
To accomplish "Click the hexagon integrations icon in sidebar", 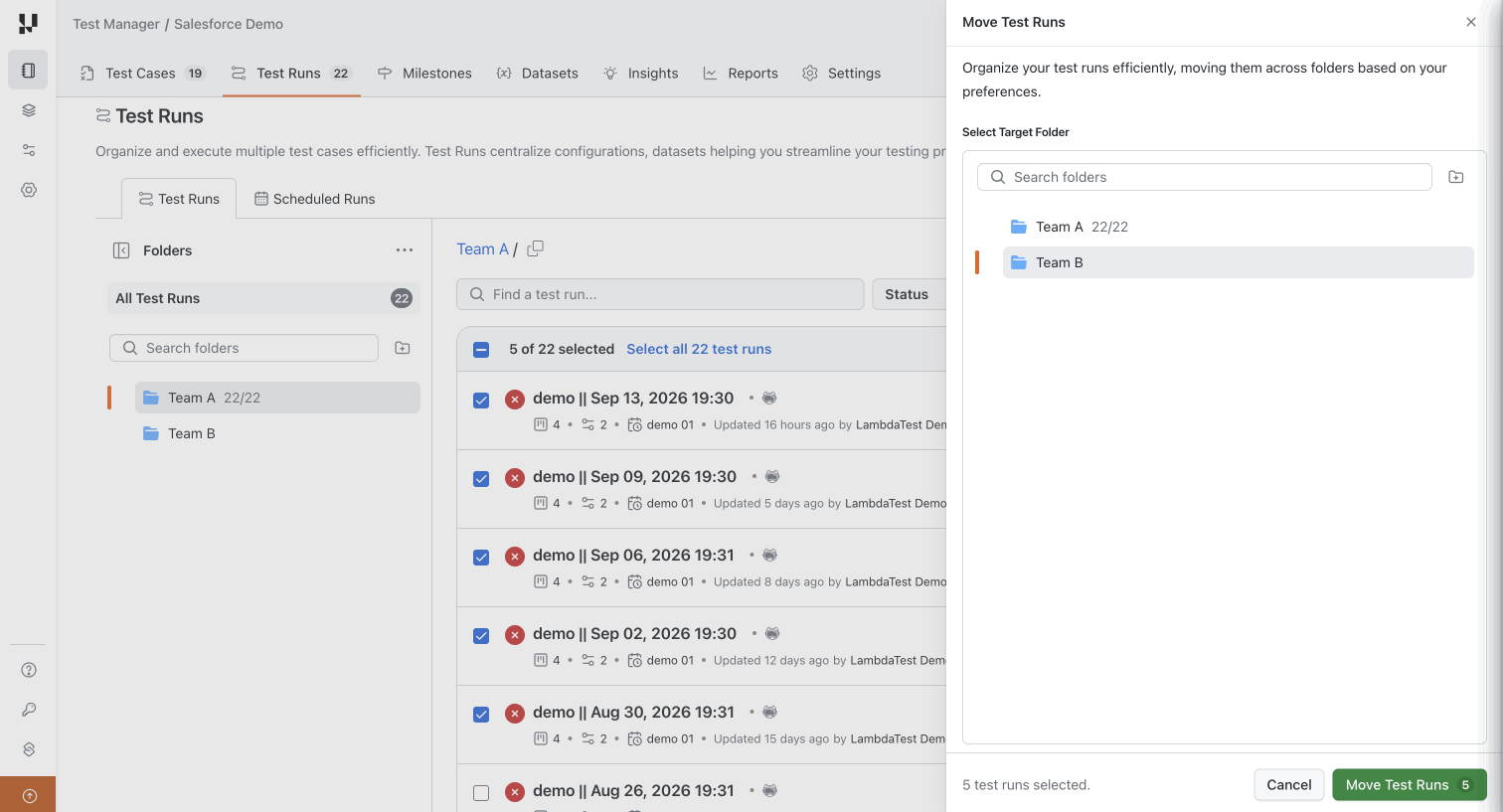I will pyautogui.click(x=28, y=749).
